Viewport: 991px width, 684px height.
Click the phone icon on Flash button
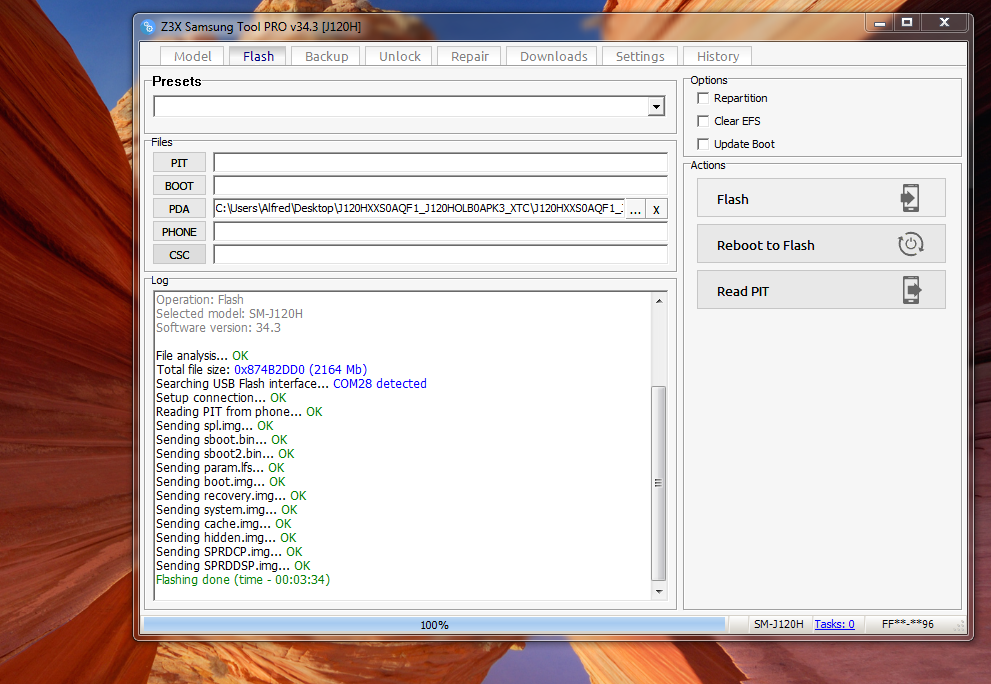click(909, 198)
